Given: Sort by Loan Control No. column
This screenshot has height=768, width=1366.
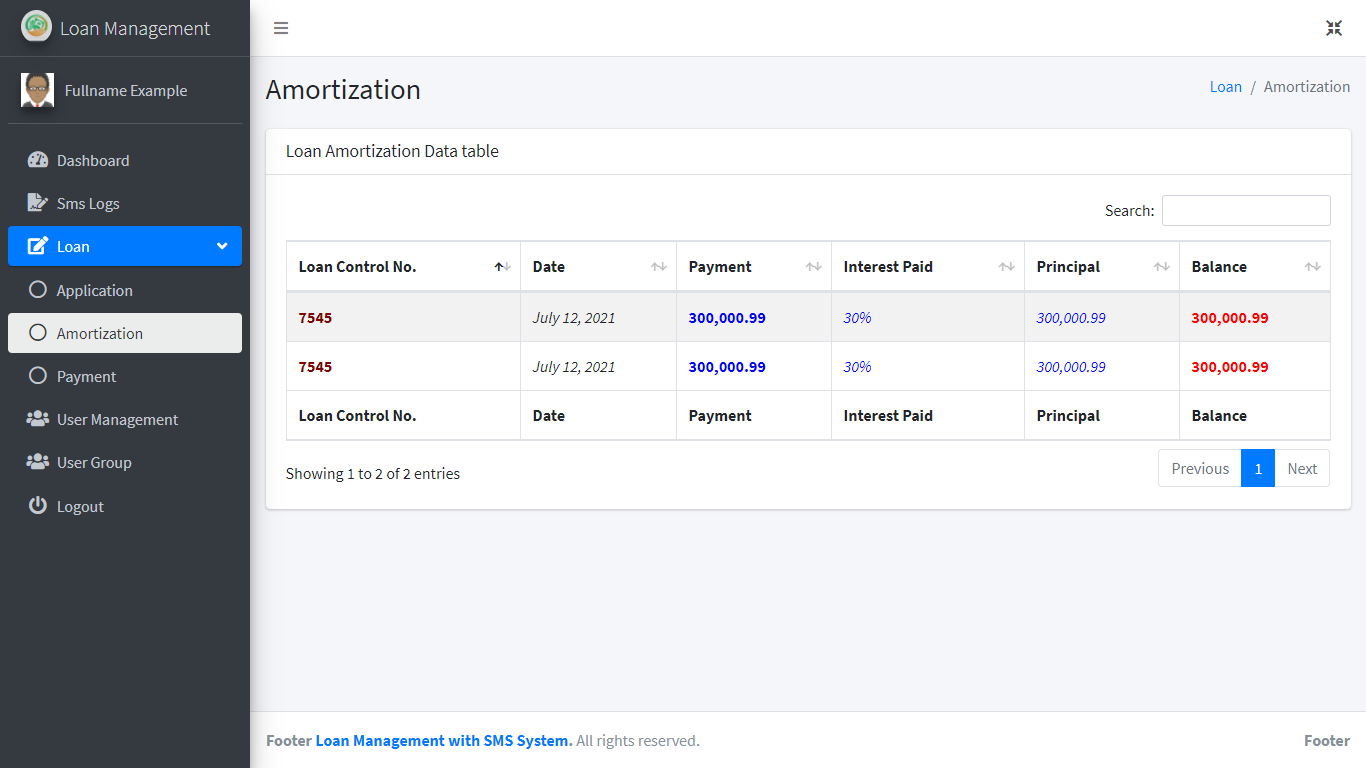Looking at the screenshot, I should point(403,267).
